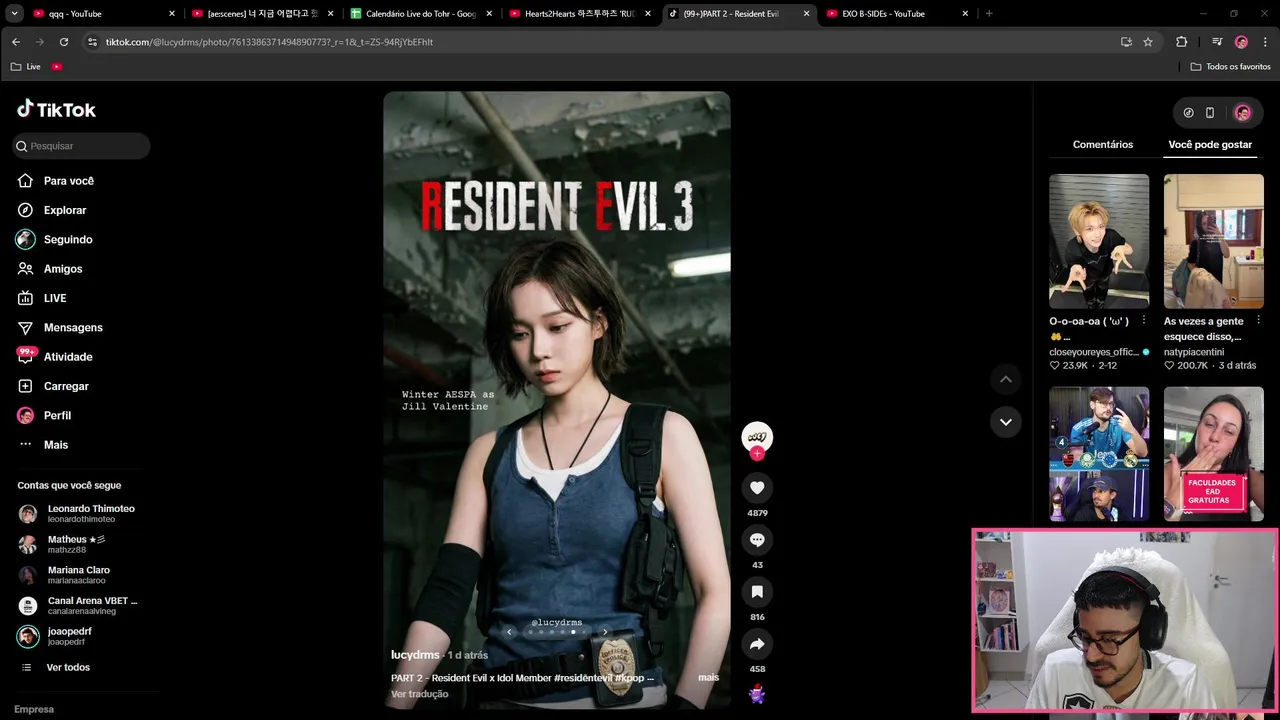Screen dimensions: 1280x720
Task: Go to previous video with up chevron
Action: pyautogui.click(x=1006, y=379)
